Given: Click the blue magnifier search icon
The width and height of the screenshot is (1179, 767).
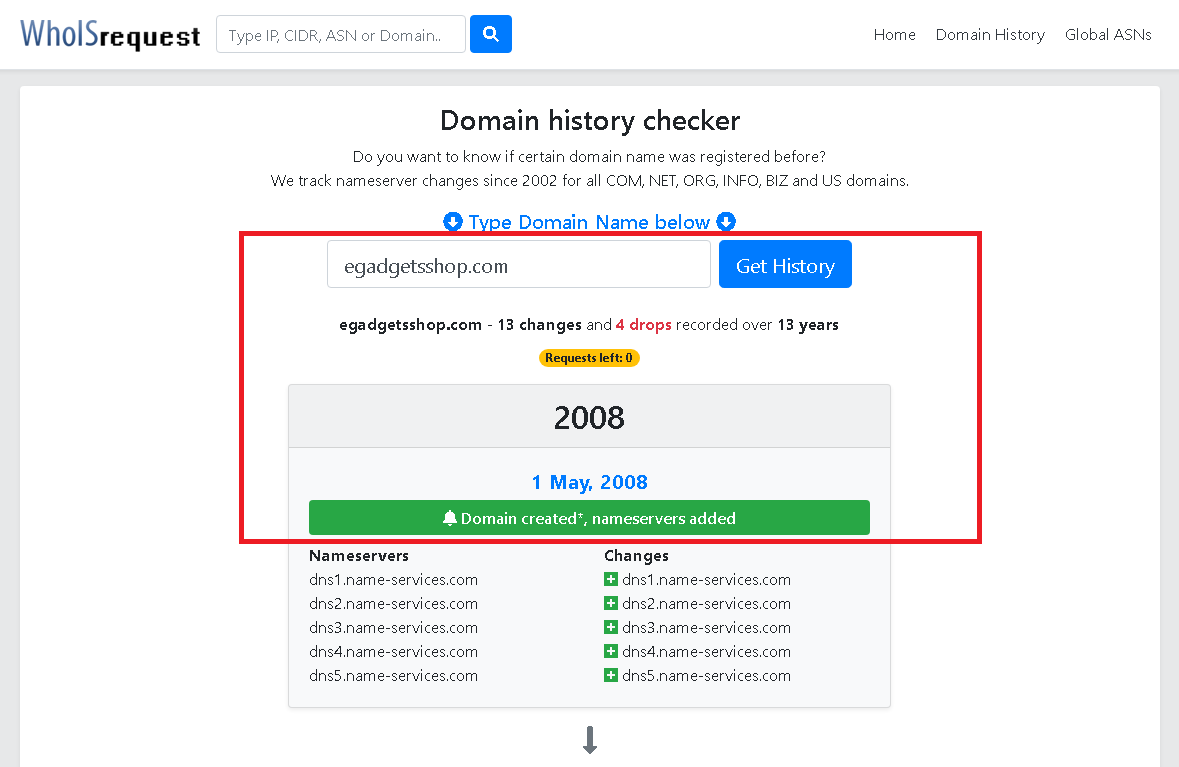Looking at the screenshot, I should (490, 34).
